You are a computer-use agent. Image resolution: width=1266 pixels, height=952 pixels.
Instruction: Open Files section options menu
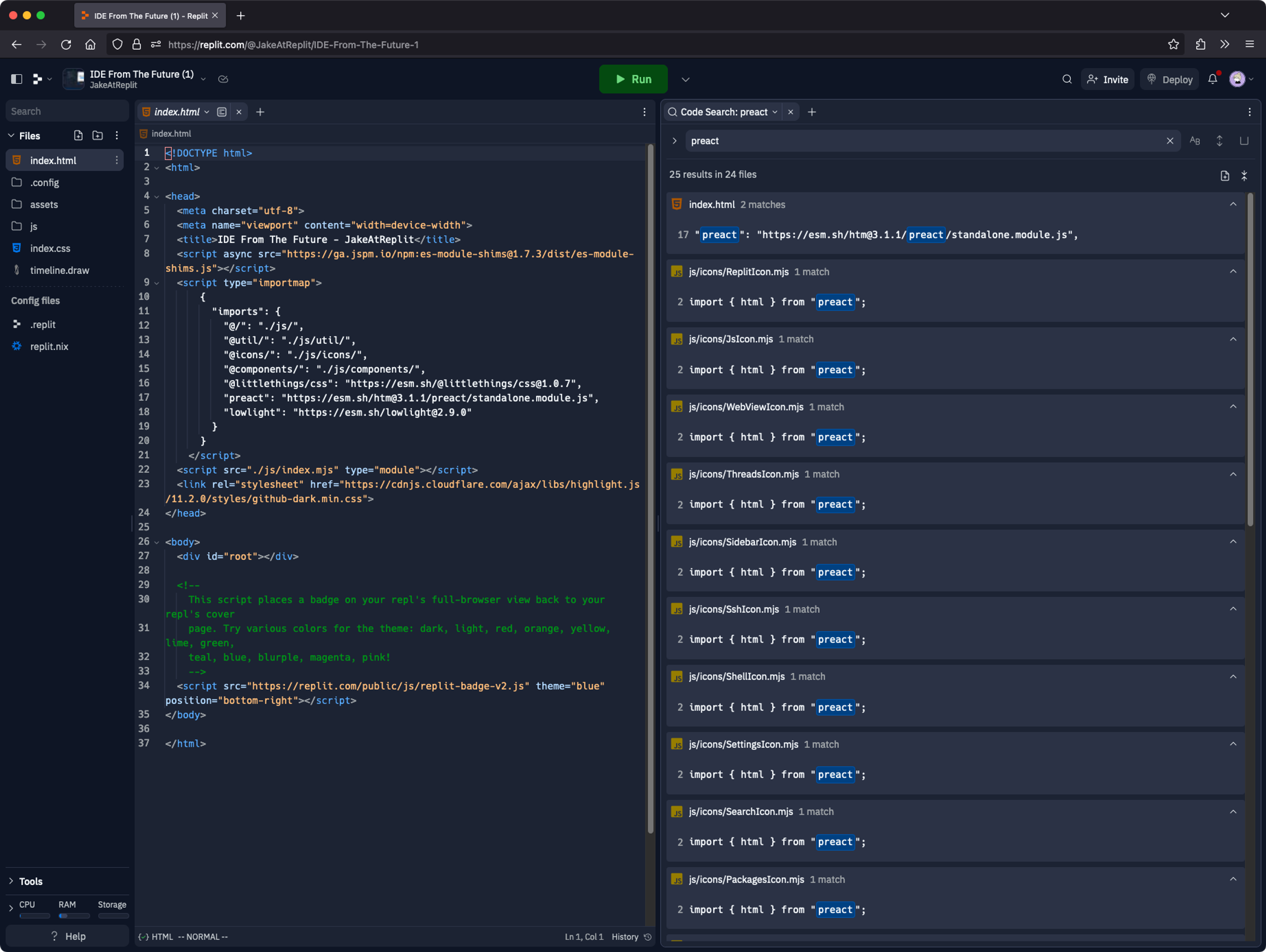point(117,135)
